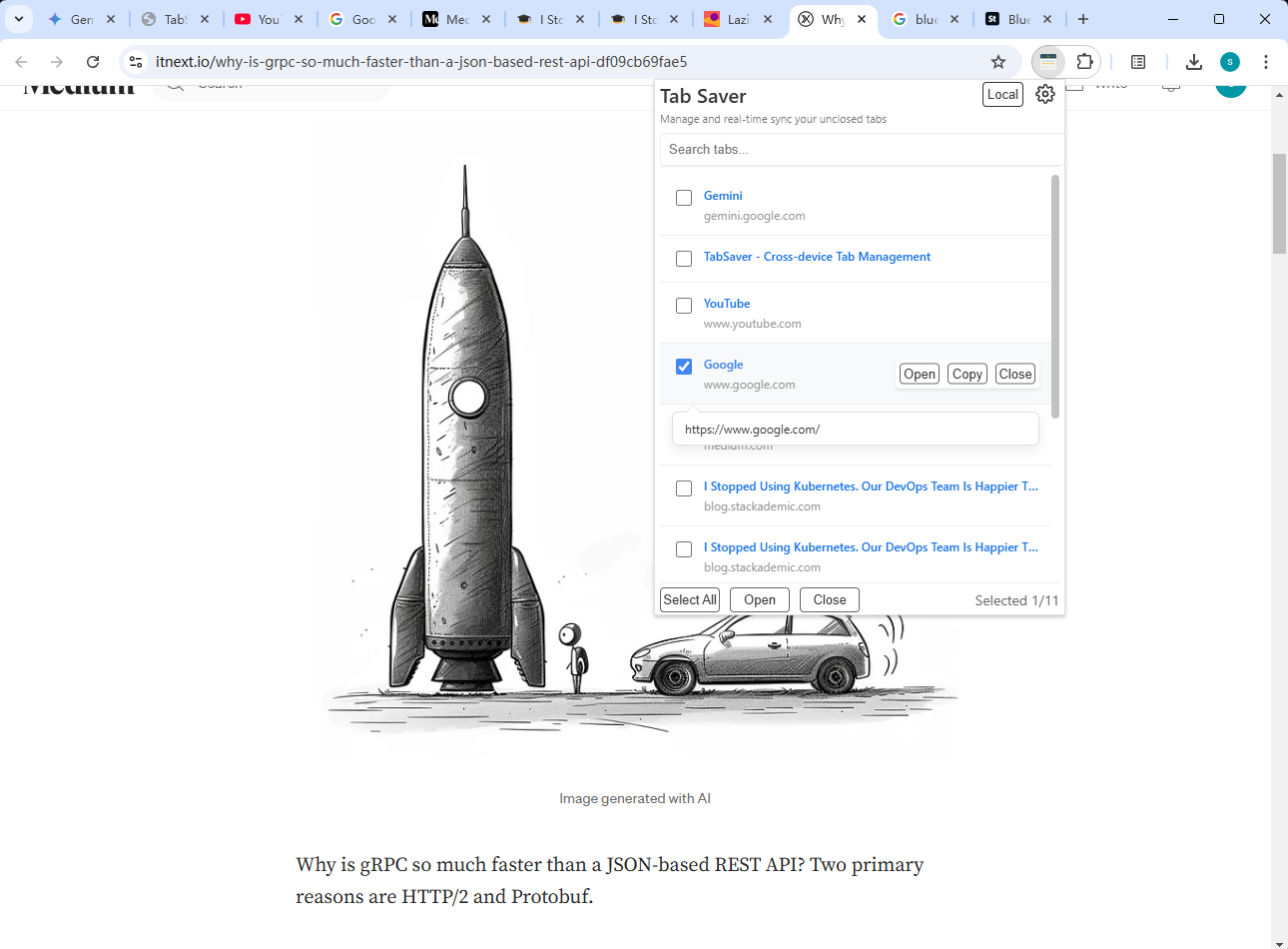Click gemini.google.com domain text

click(x=754, y=216)
